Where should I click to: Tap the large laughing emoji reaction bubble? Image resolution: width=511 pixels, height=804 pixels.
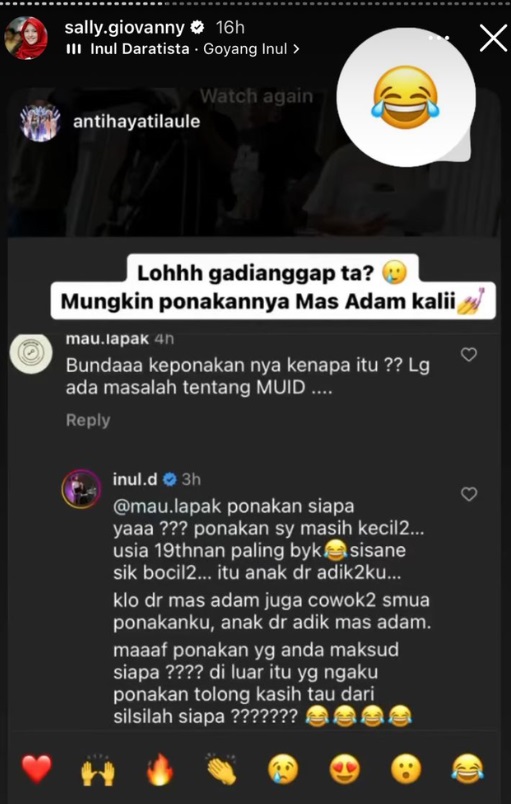pos(405,97)
